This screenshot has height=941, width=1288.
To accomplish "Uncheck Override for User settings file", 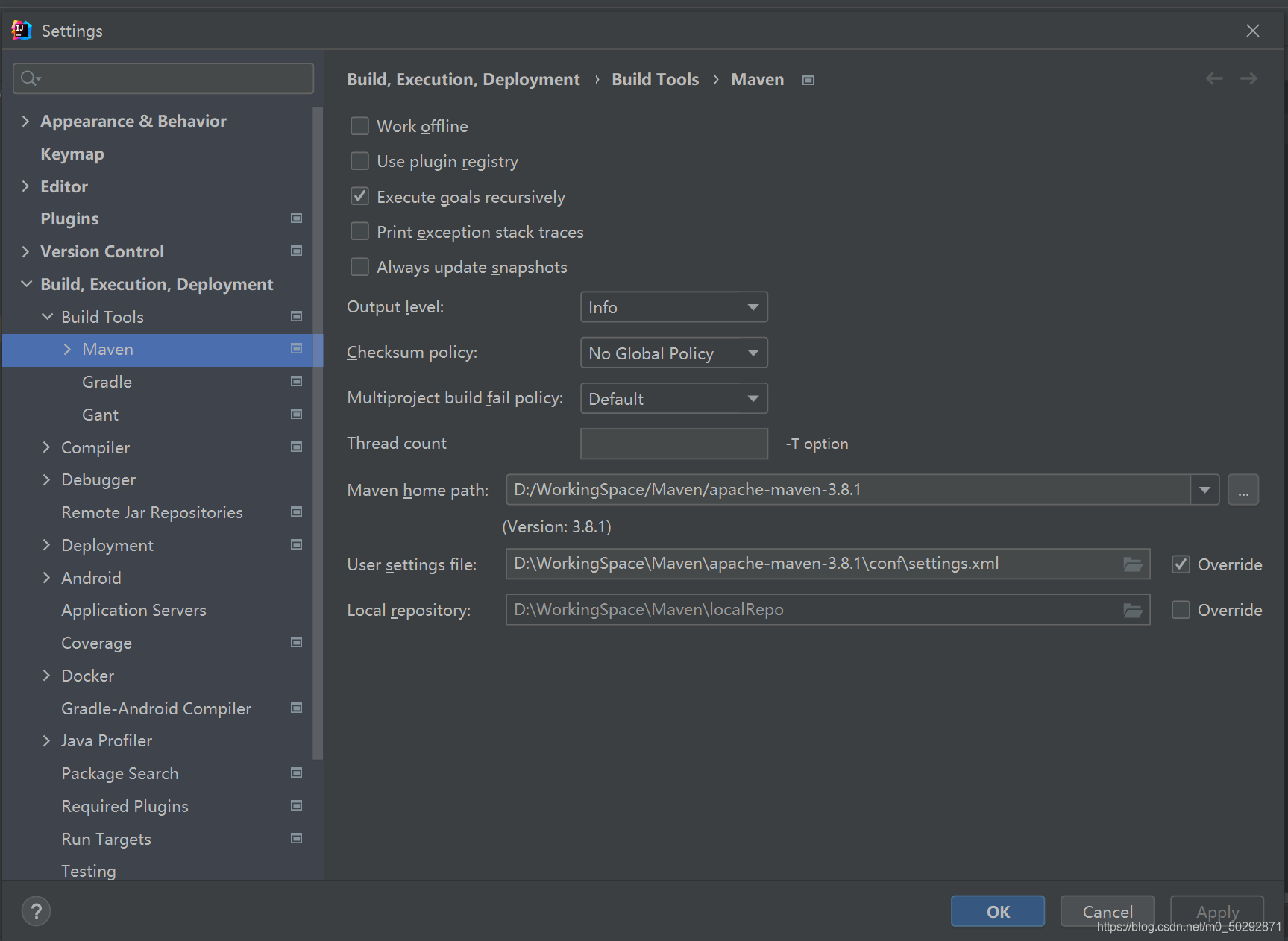I will coord(1181,564).
